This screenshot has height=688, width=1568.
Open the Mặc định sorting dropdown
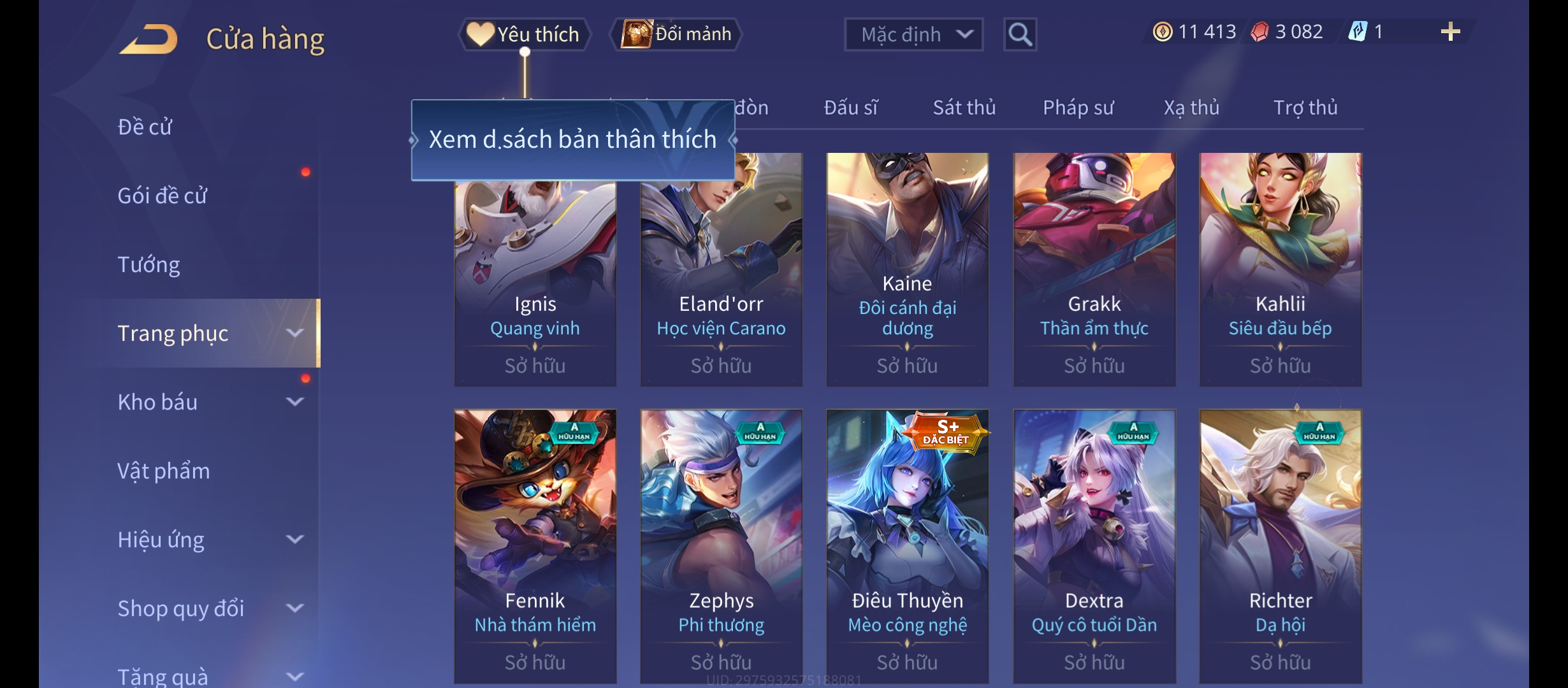click(913, 34)
